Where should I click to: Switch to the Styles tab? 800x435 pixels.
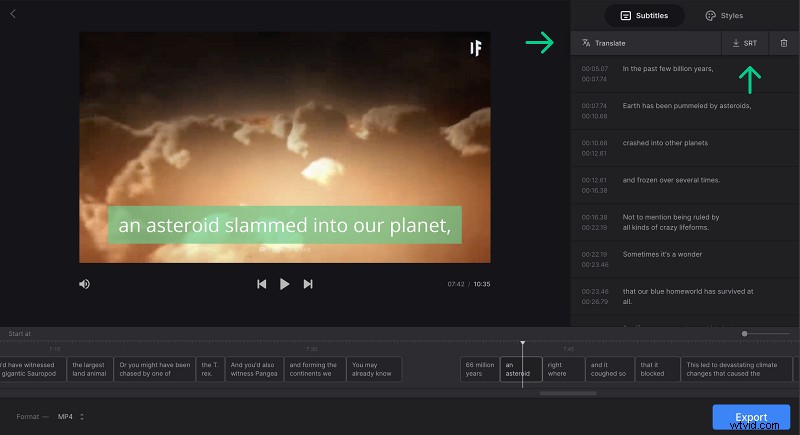point(724,16)
